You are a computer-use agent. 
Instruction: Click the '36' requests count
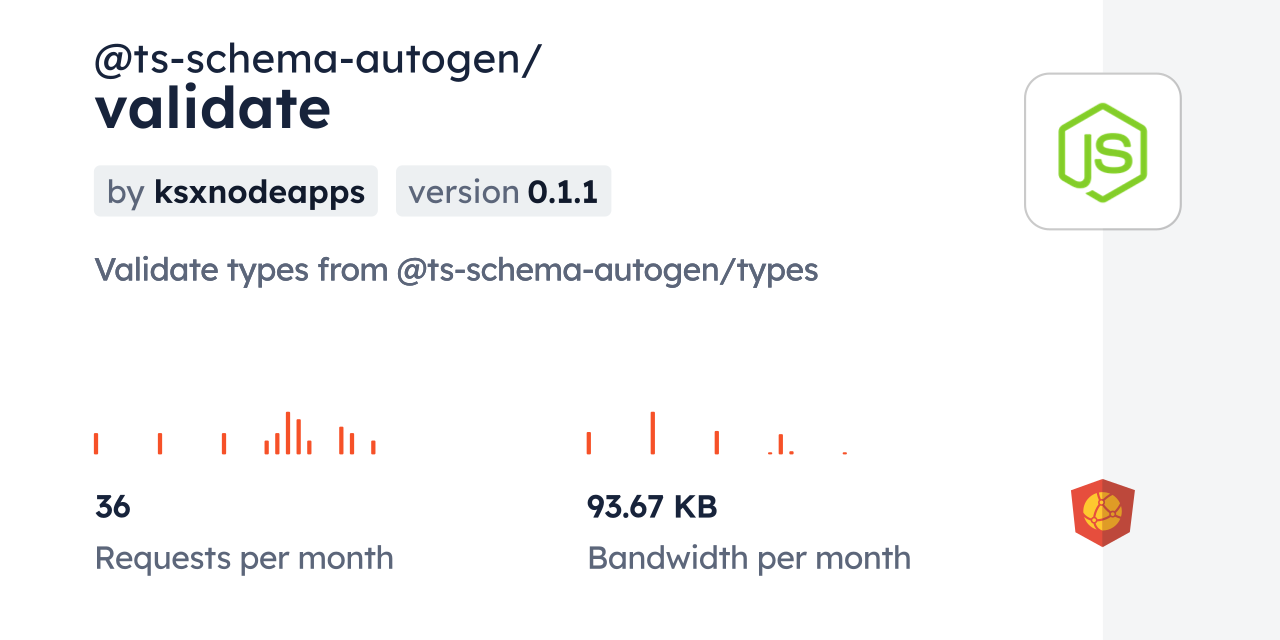click(113, 507)
